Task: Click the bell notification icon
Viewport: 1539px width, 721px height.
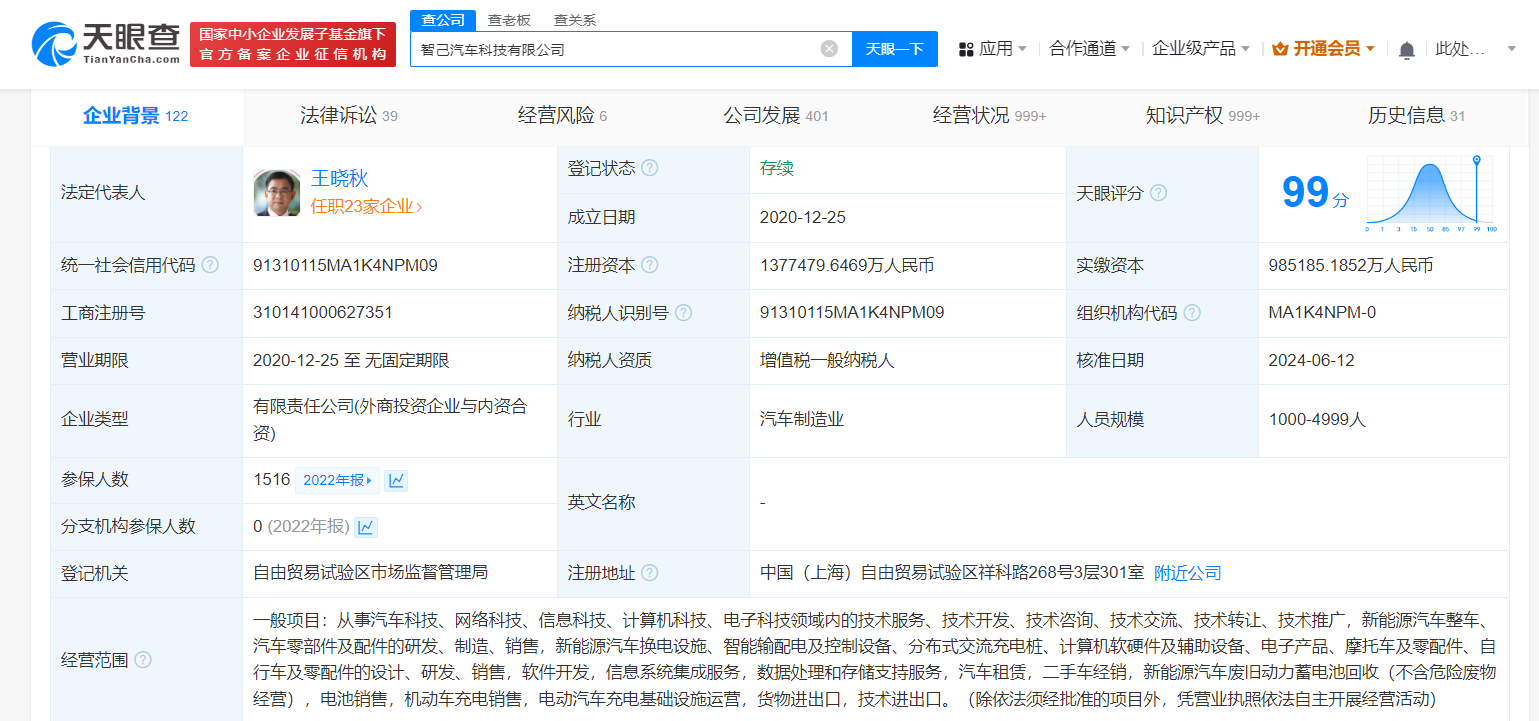Action: coord(1406,47)
